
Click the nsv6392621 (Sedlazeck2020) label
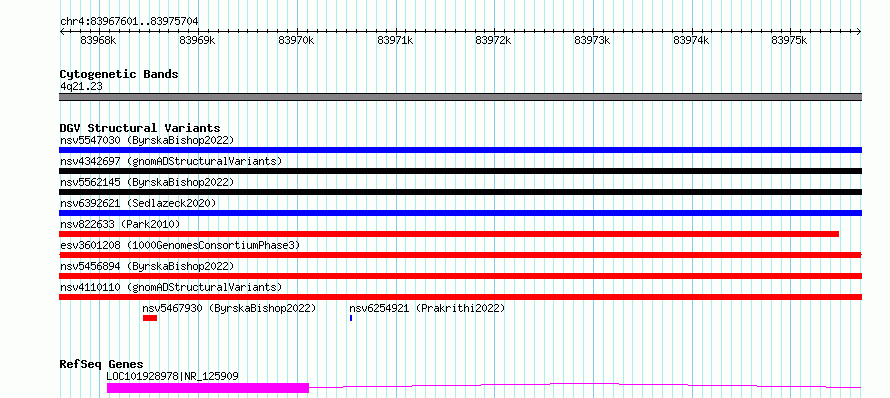pos(138,203)
